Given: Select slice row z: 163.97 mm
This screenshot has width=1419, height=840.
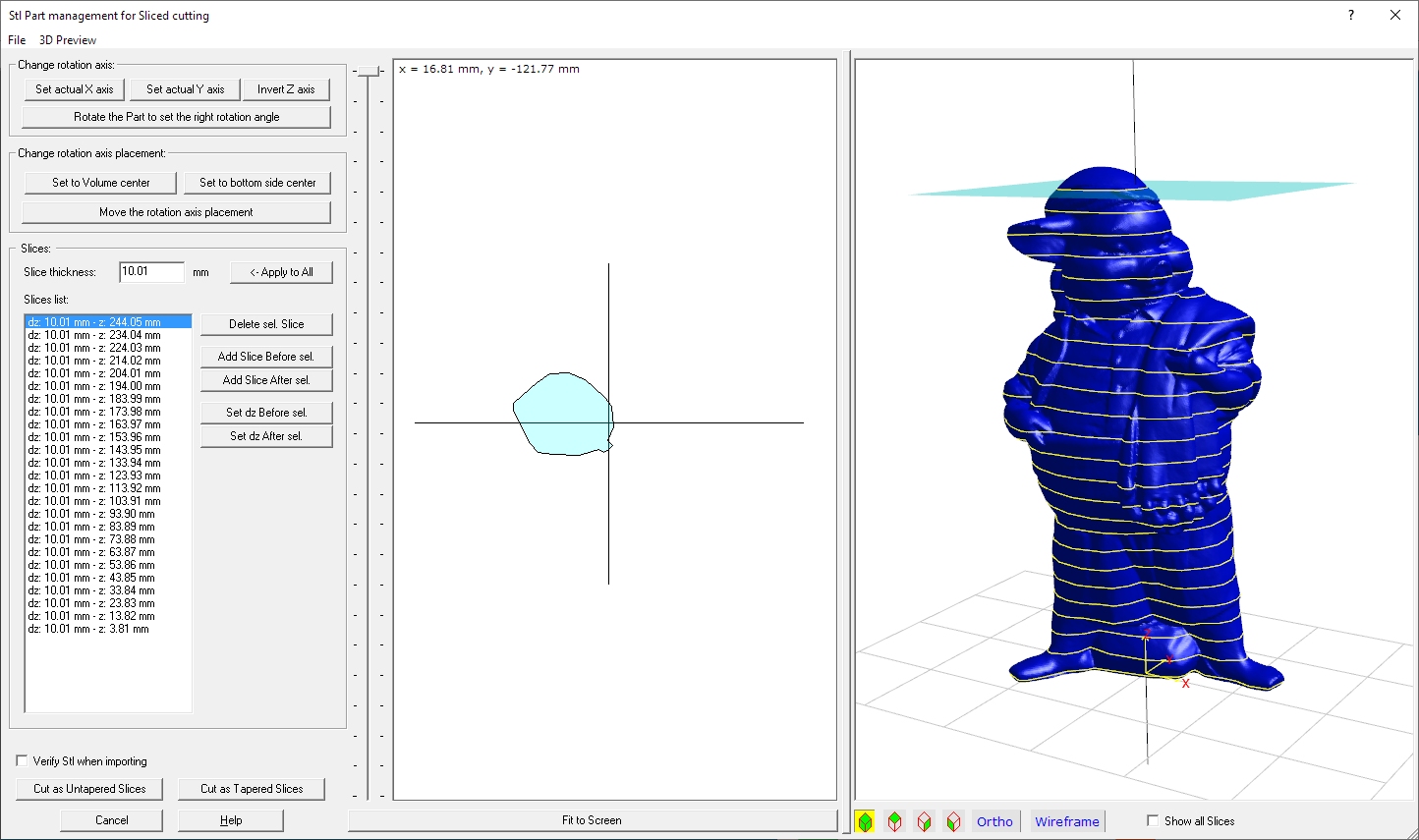Looking at the screenshot, I should pos(108,424).
